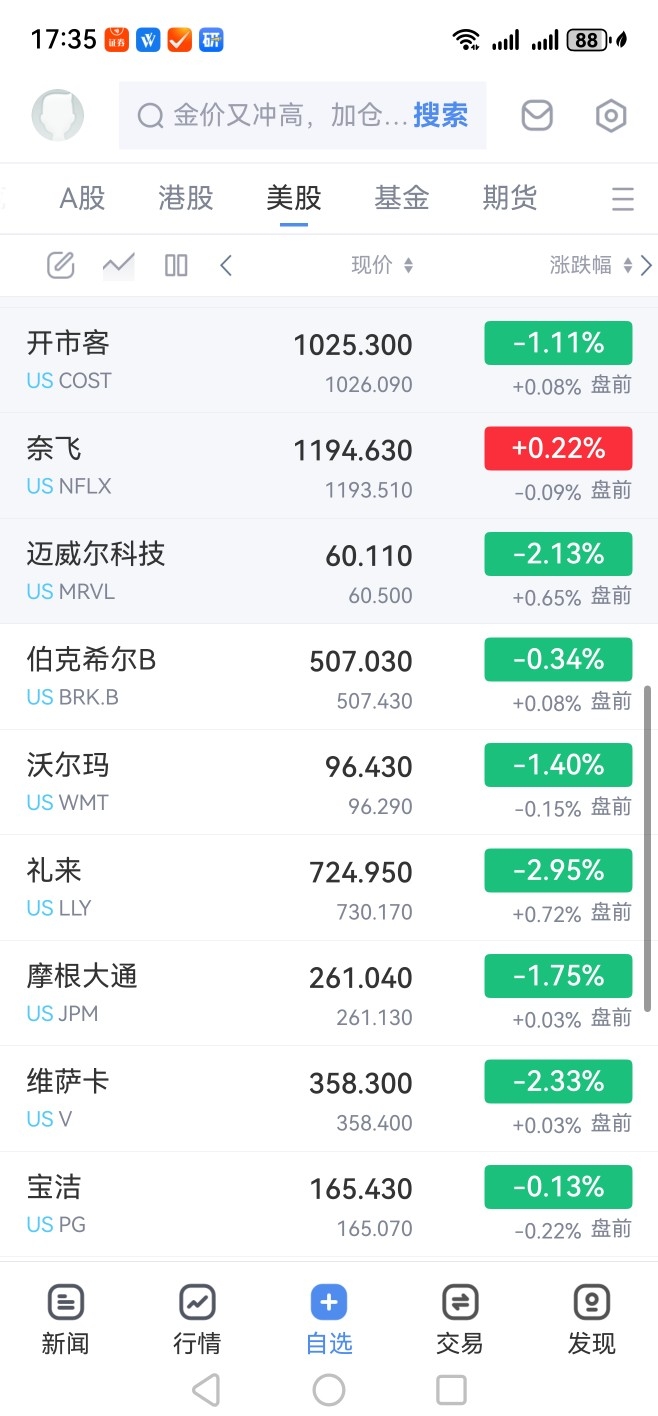Click the 搜索 search button
658x1416 pixels.
(440, 116)
